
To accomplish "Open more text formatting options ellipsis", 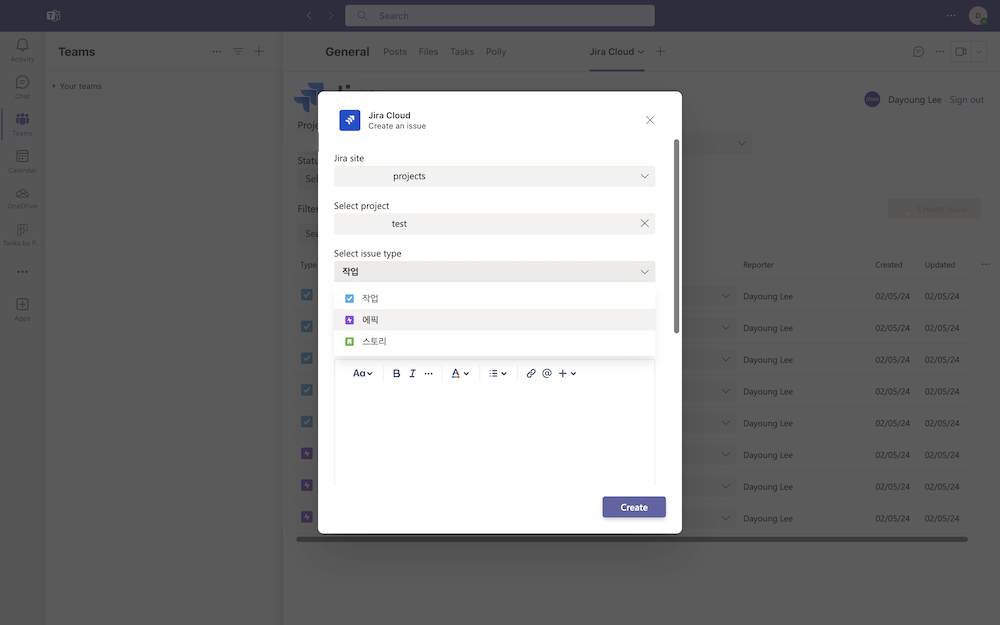I will click(429, 374).
